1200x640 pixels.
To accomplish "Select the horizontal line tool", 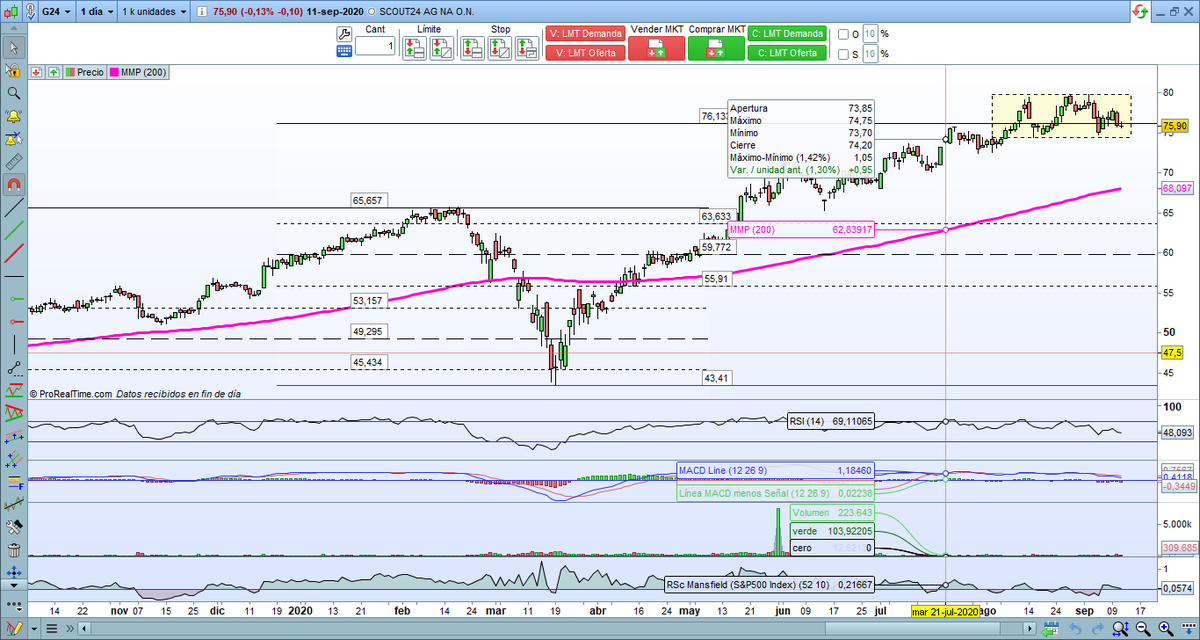I will 13,276.
